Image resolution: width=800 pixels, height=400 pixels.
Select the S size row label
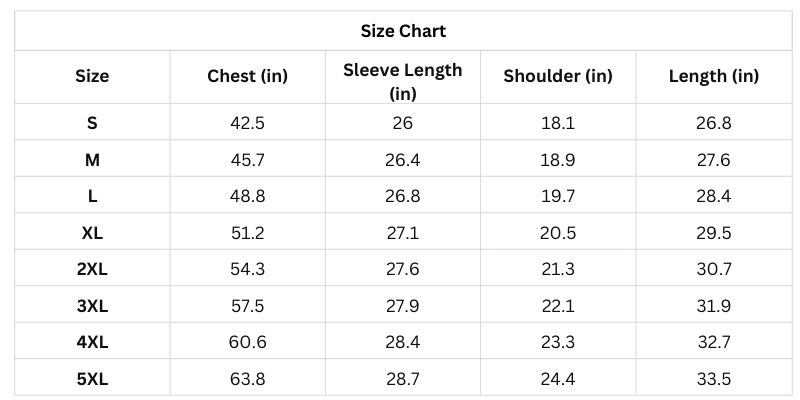coord(92,123)
